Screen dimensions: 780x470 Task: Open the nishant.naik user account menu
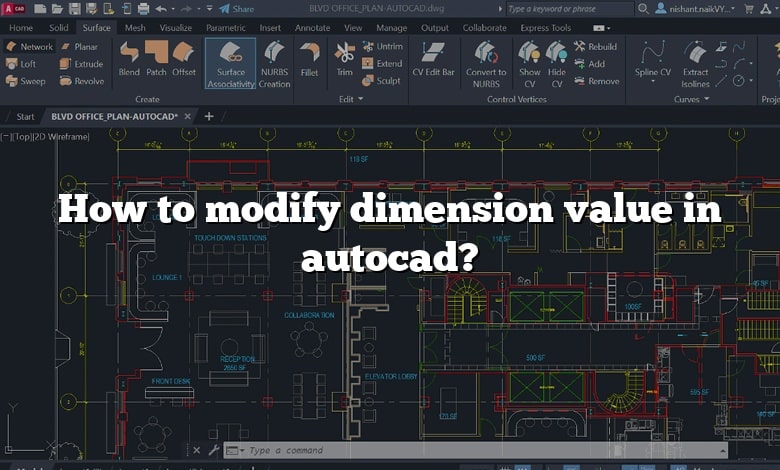click(695, 8)
